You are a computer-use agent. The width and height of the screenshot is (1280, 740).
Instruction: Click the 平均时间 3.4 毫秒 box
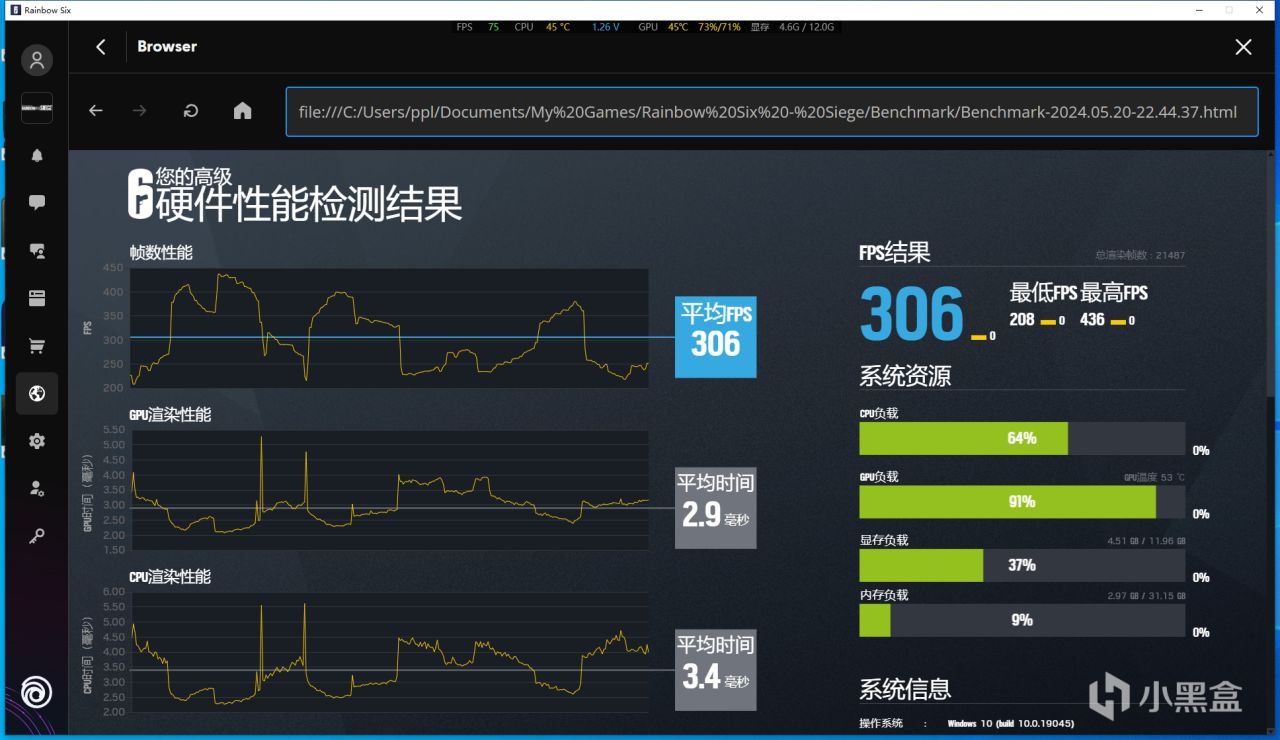coord(716,669)
